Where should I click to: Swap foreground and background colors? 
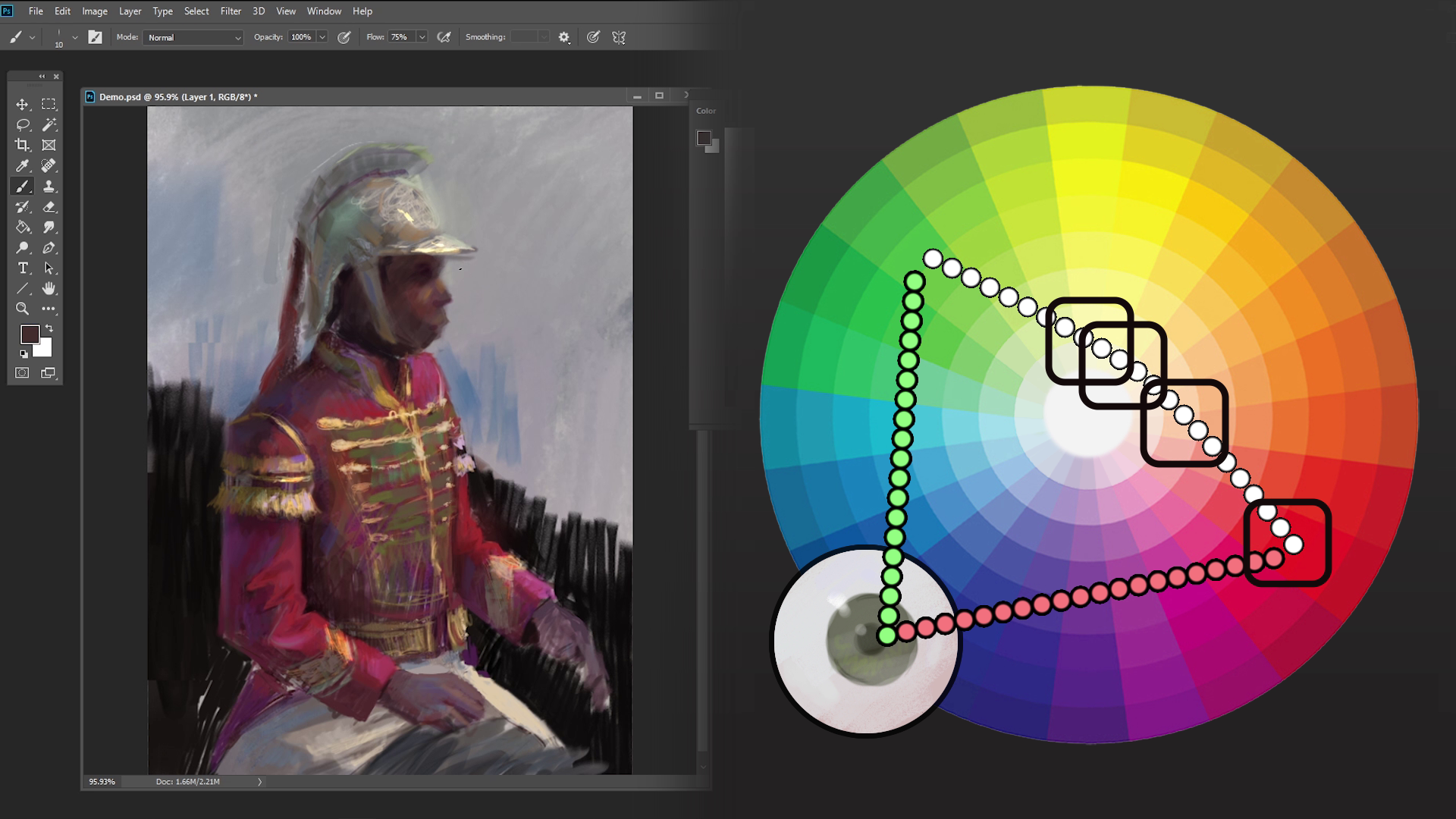(50, 328)
